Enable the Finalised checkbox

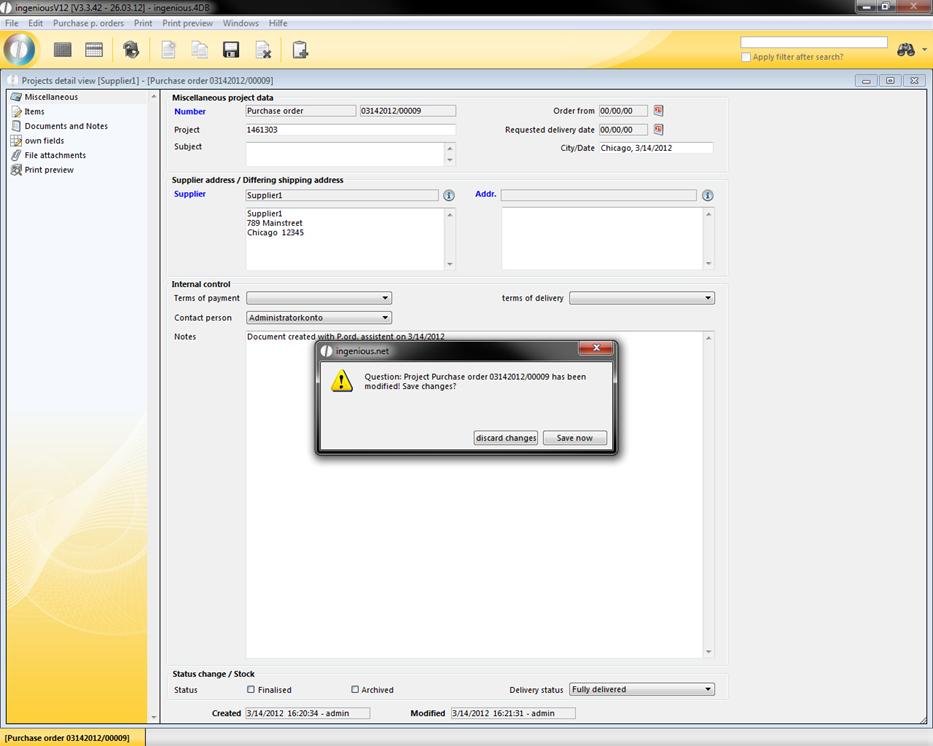pyautogui.click(x=251, y=689)
